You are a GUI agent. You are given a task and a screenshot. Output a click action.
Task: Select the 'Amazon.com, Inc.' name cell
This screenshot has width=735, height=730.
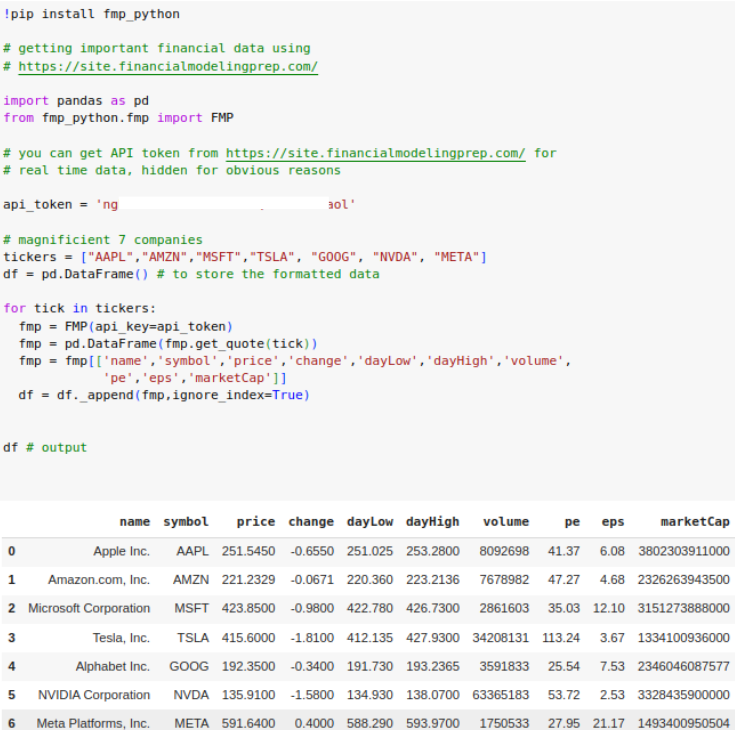(x=99, y=580)
